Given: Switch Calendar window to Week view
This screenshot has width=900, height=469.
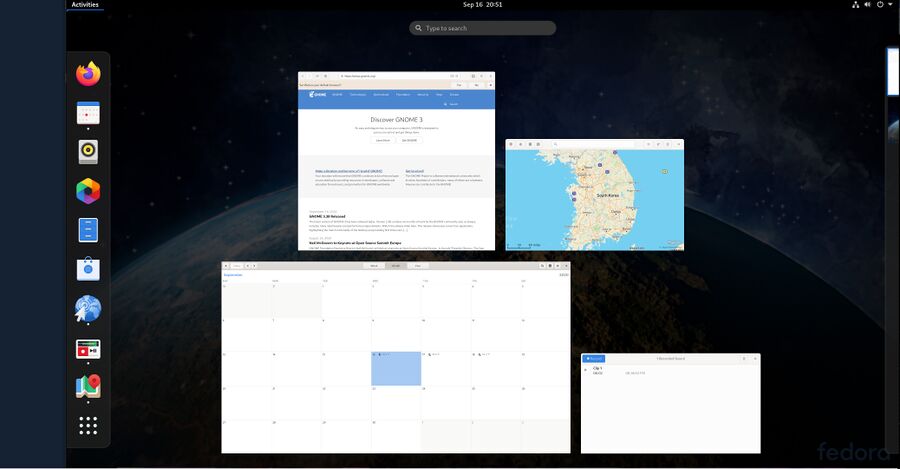Looking at the screenshot, I should [x=374, y=266].
